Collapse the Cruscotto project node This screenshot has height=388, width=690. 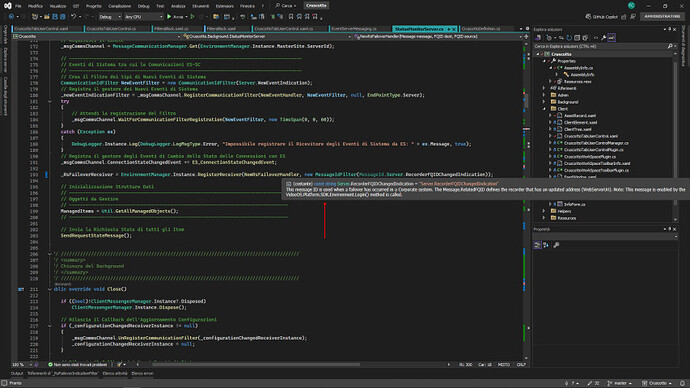click(x=538, y=54)
